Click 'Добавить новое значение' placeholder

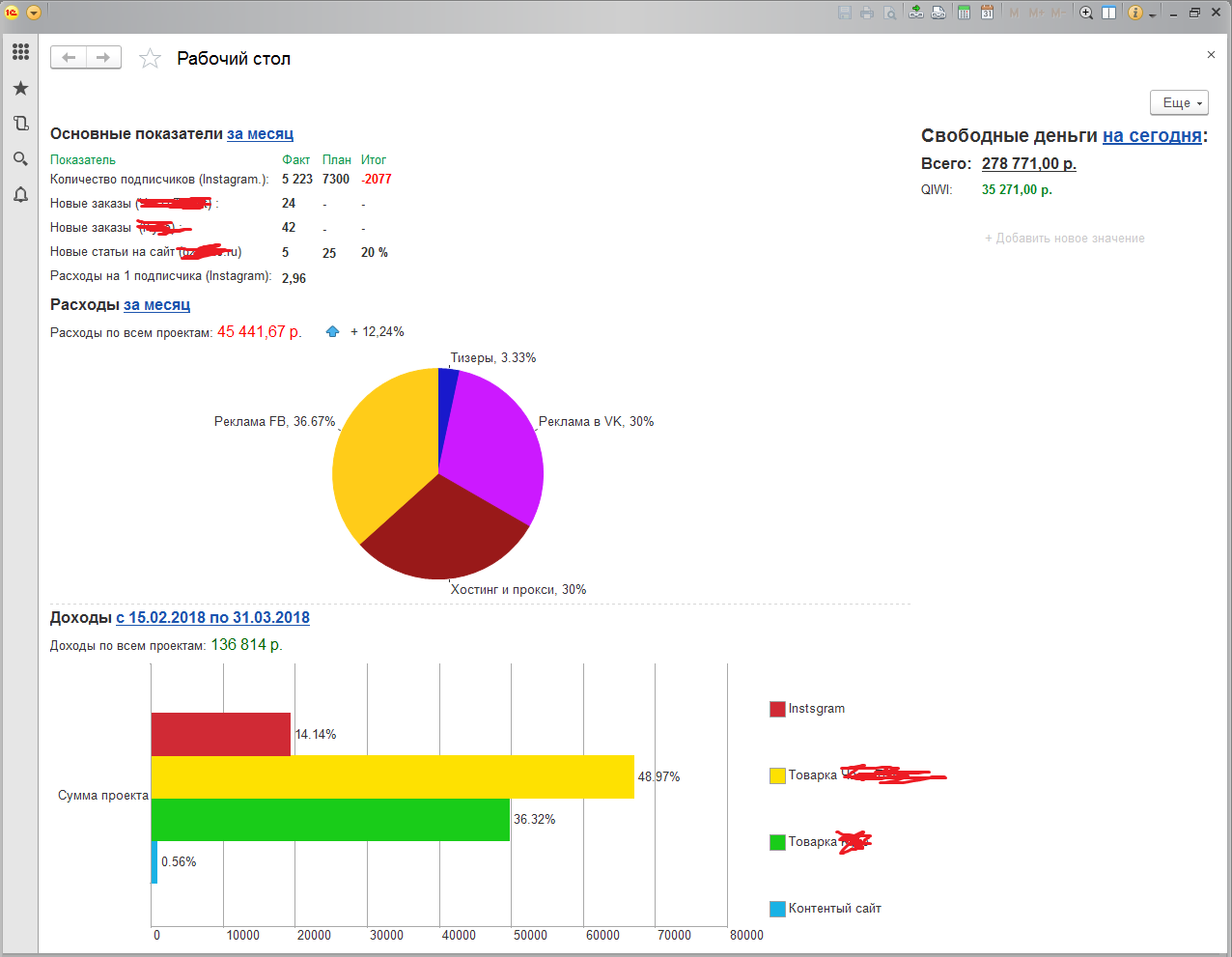1064,239
